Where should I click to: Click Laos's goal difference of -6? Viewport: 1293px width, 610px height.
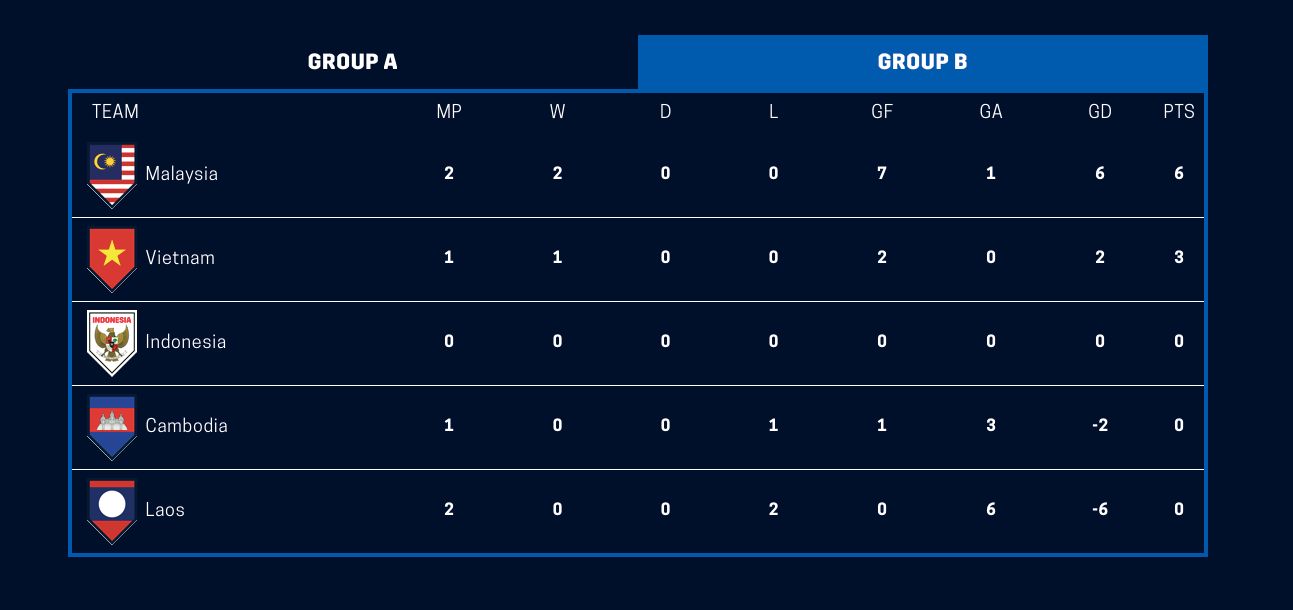click(1100, 509)
